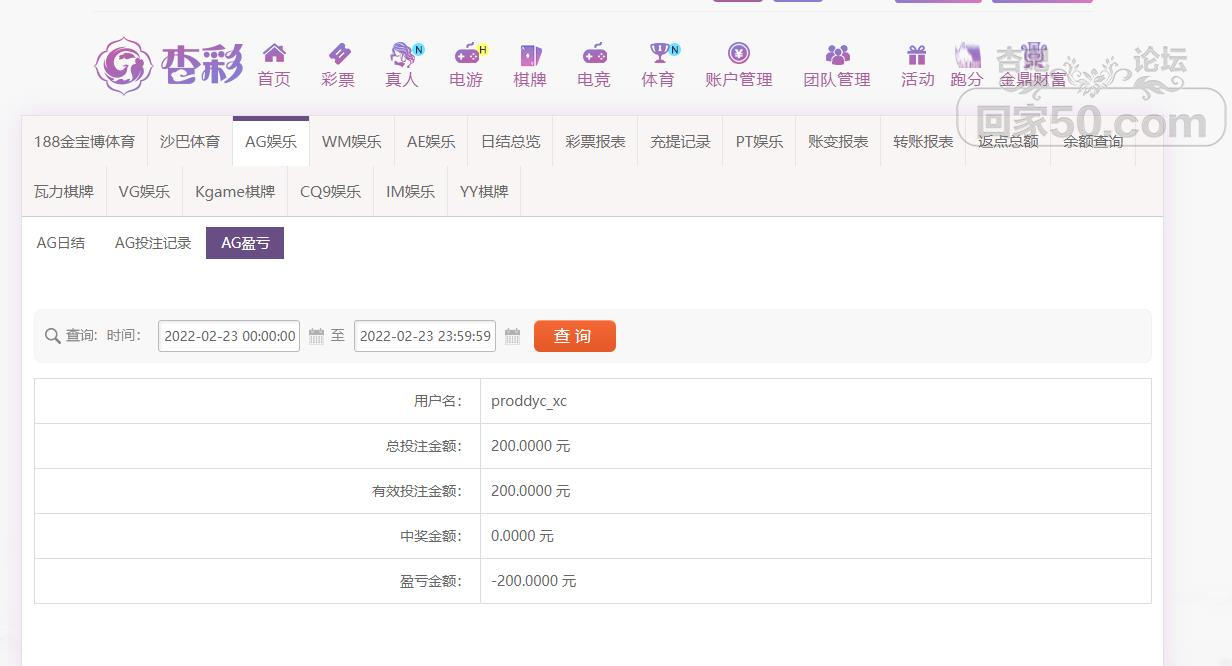Open 团队管理 people group icon

(x=837, y=54)
